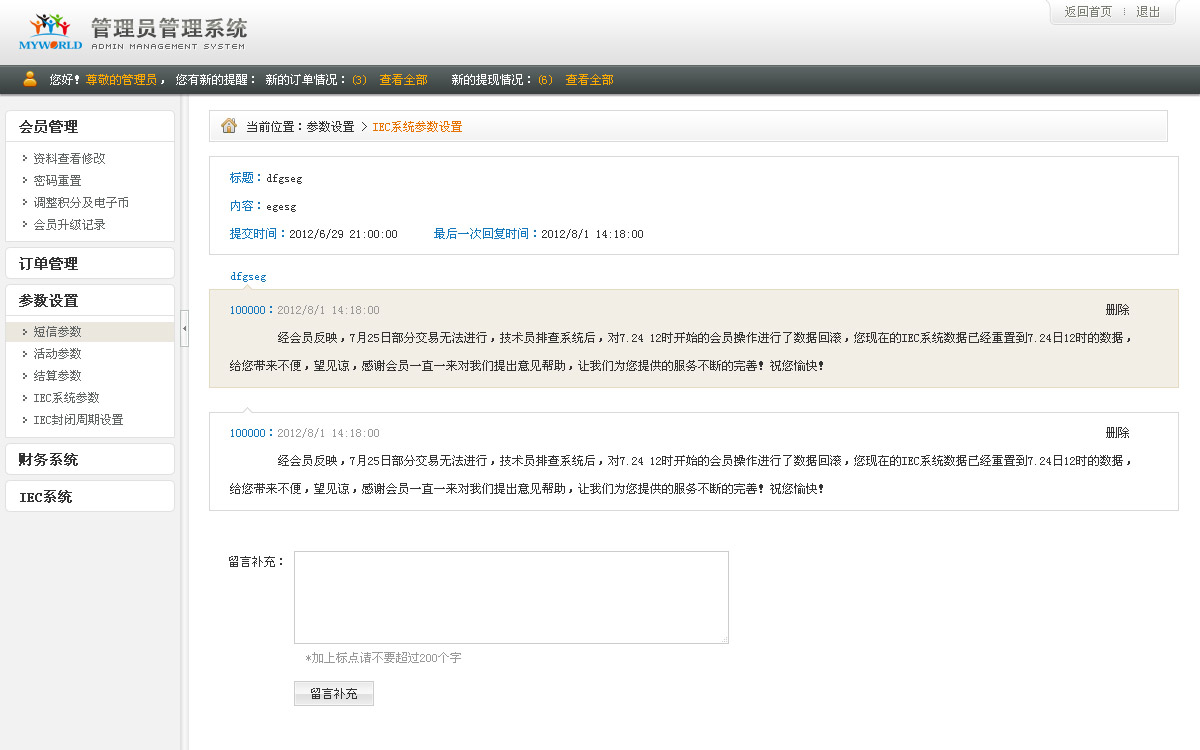Click the dfgseg label above replies
This screenshot has width=1200, height=750.
click(x=248, y=276)
